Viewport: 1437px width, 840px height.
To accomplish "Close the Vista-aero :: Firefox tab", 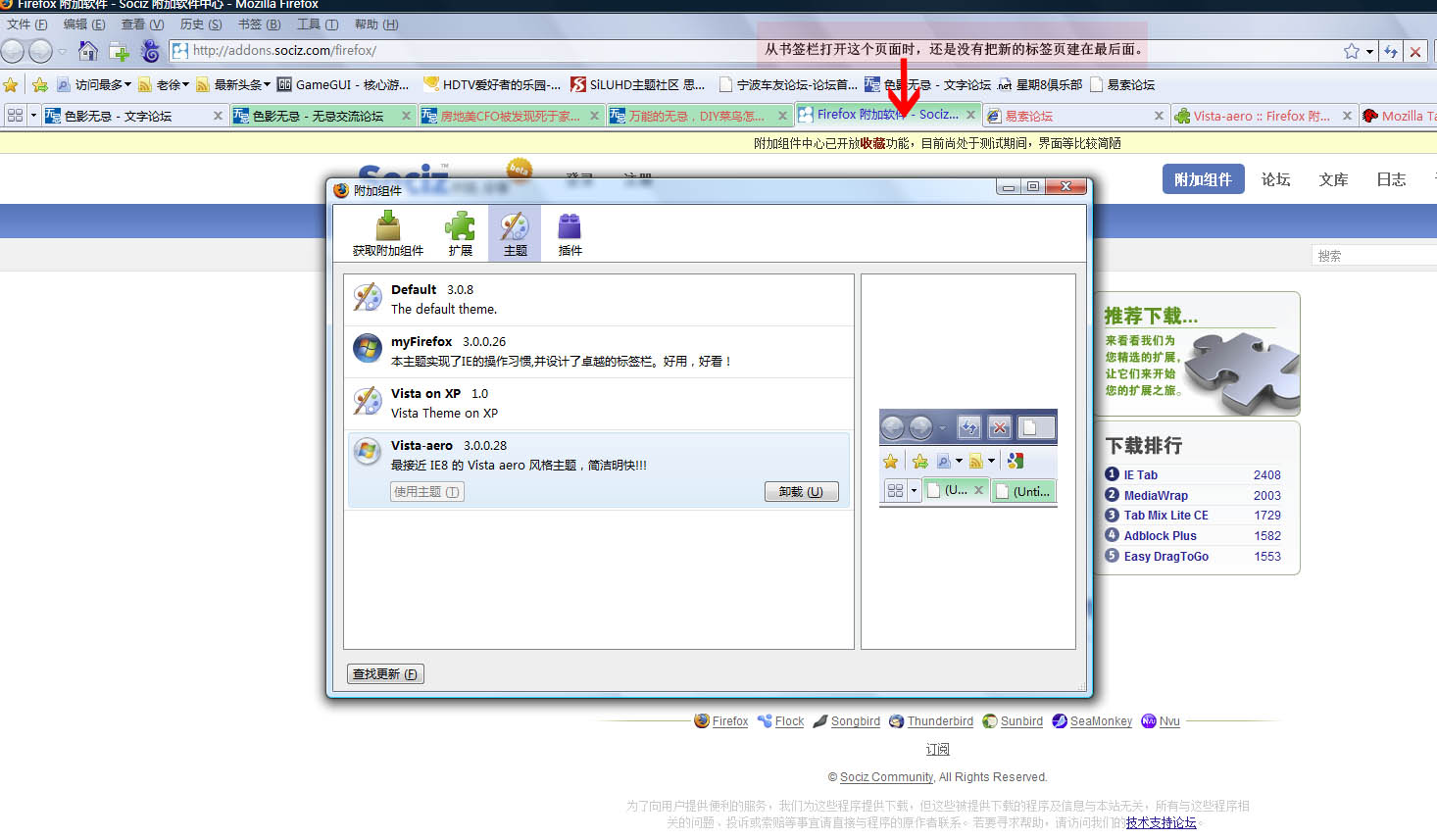I will 1347,116.
